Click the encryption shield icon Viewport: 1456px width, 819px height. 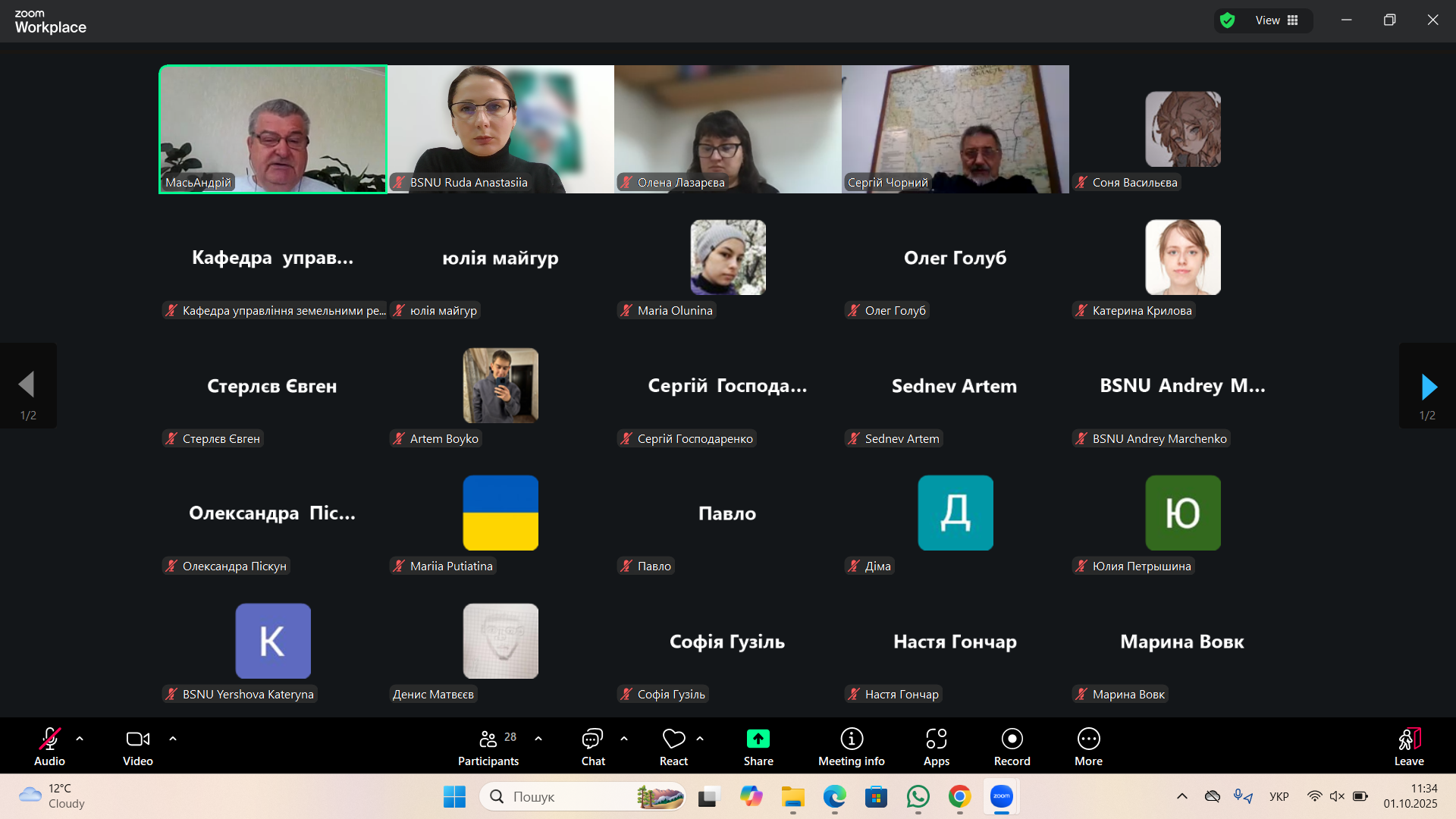1227,20
